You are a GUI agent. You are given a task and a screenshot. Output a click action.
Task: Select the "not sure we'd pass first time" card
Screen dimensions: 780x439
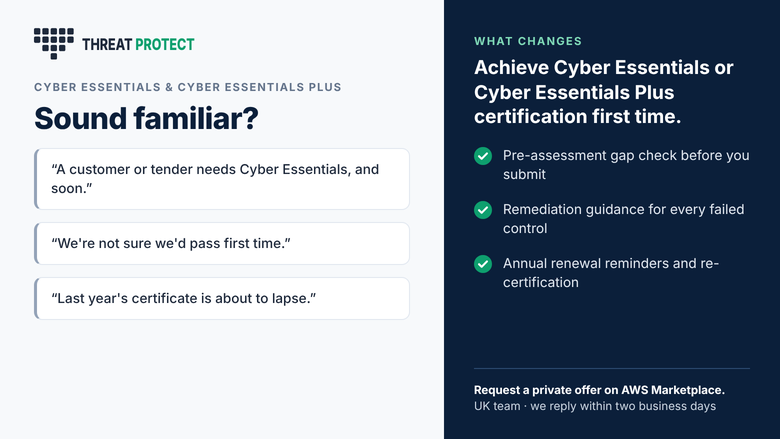[x=222, y=244]
